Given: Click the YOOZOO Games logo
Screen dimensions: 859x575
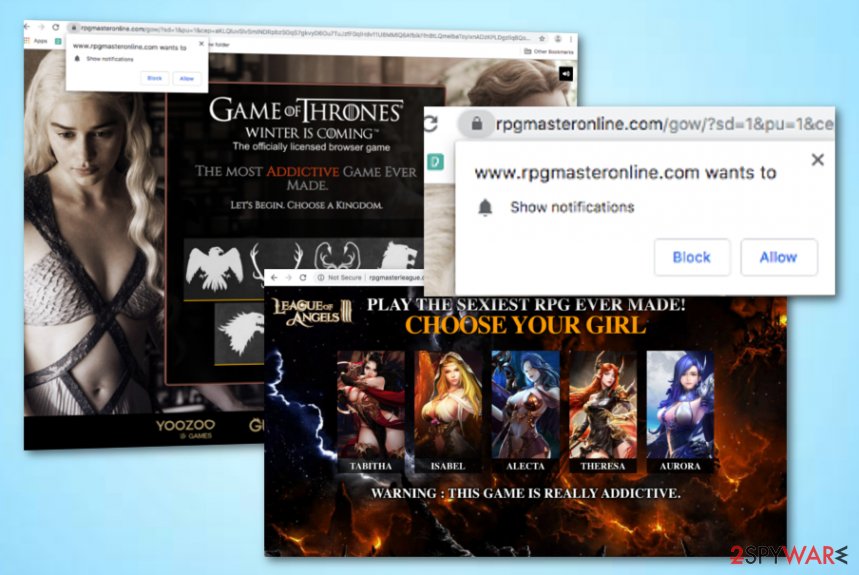Looking at the screenshot, I should click(186, 428).
